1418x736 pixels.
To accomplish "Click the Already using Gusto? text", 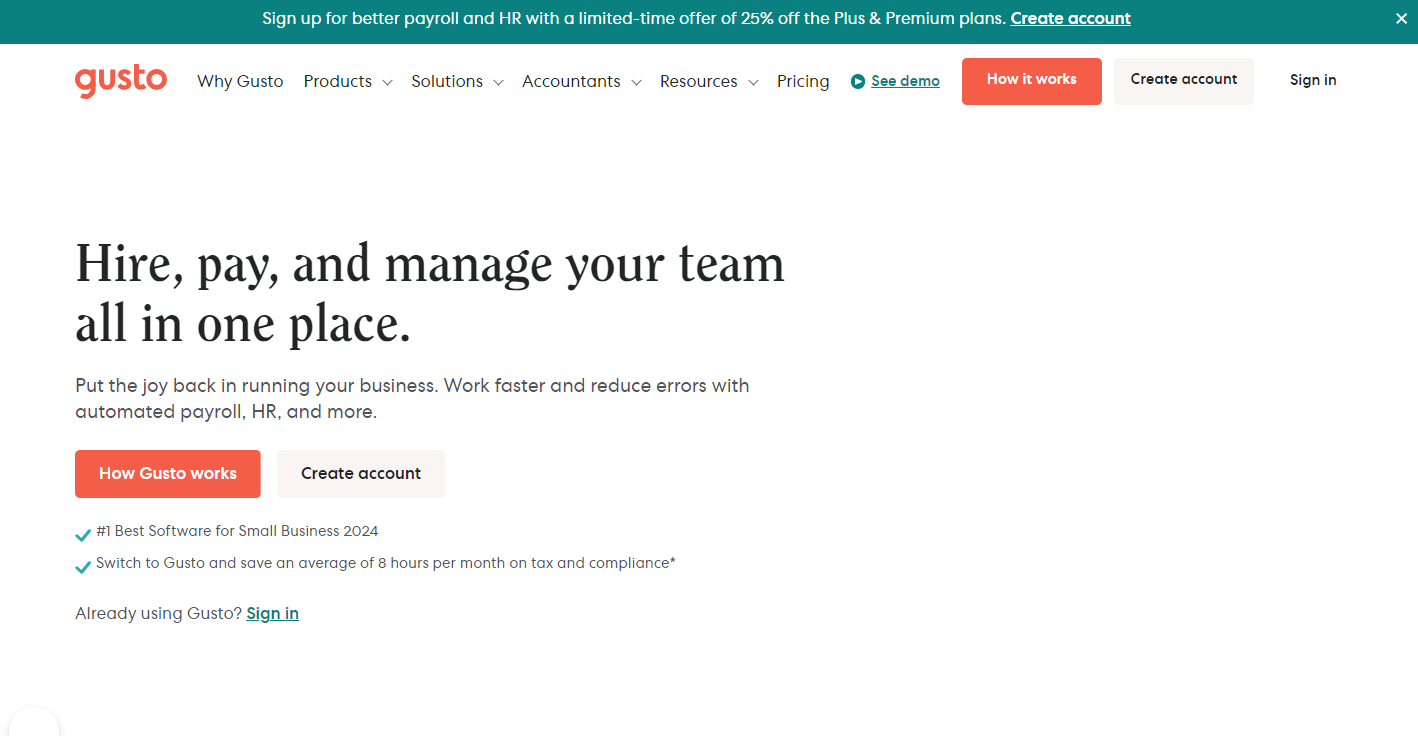I will pyautogui.click(x=158, y=614).
